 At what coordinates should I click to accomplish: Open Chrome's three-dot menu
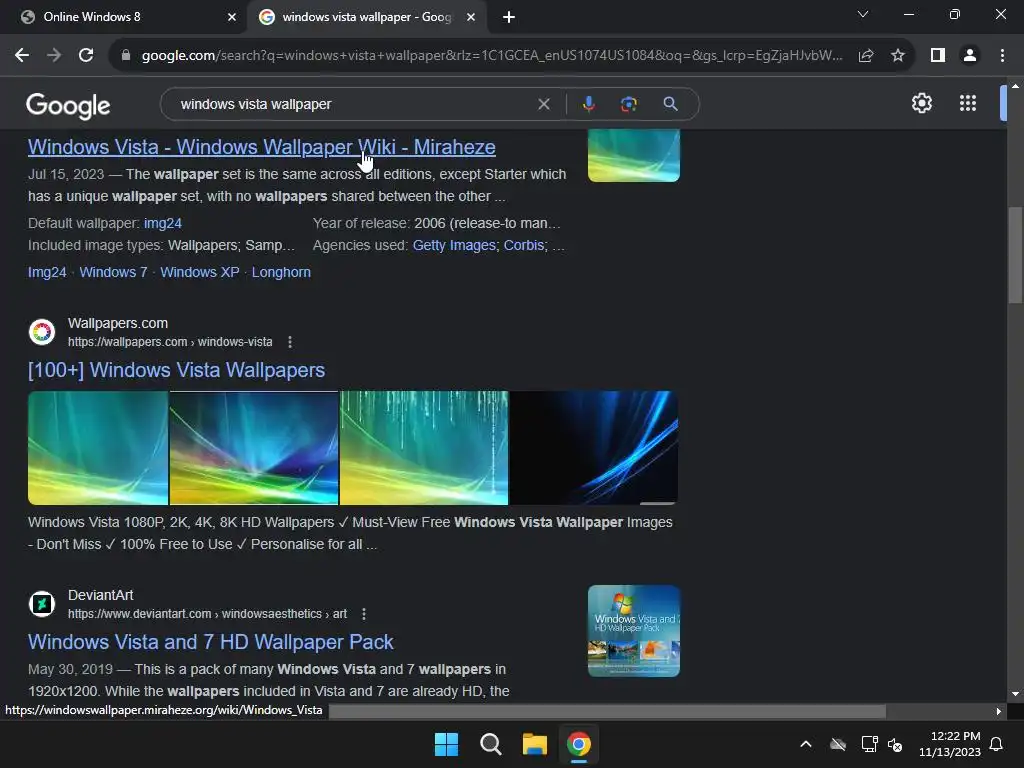click(x=1002, y=56)
